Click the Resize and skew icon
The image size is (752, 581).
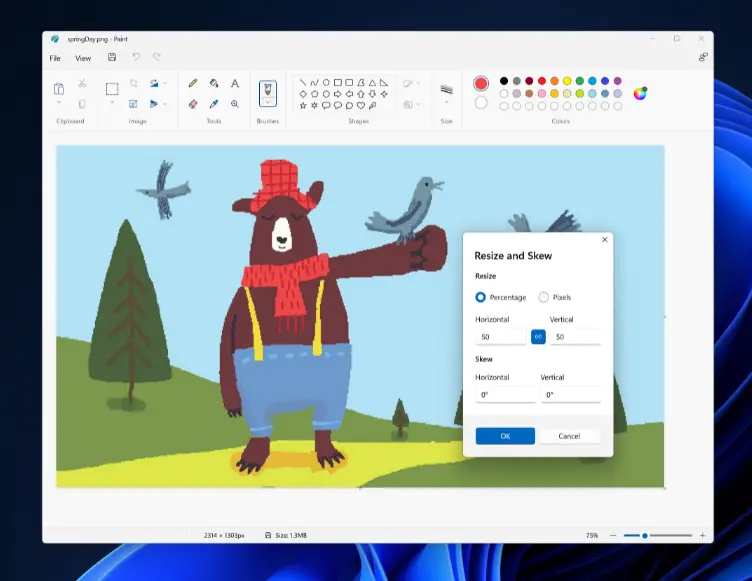pyautogui.click(x=133, y=104)
